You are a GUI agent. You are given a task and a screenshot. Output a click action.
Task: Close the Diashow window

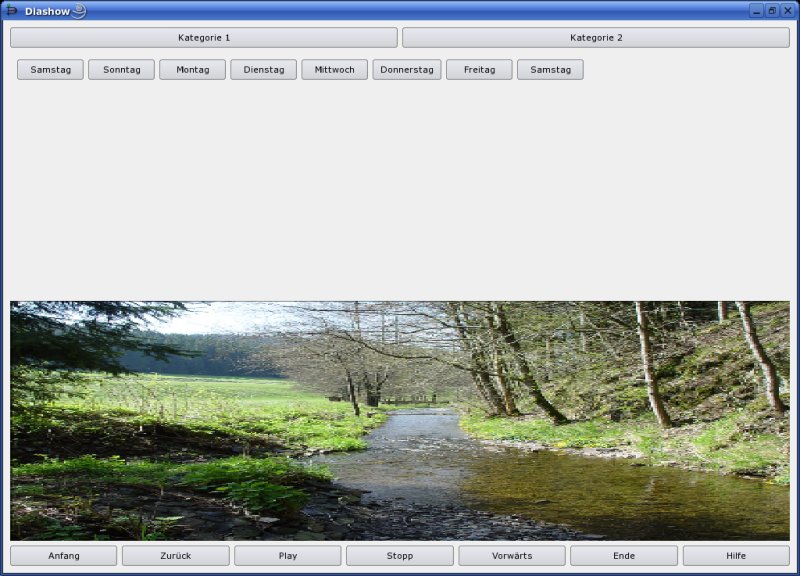[x=788, y=10]
